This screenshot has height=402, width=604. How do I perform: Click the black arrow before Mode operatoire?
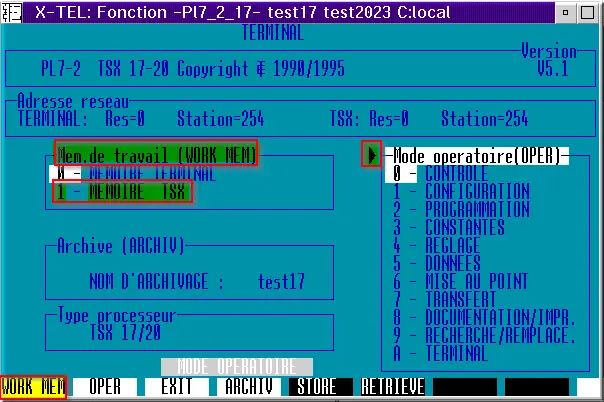(371, 154)
